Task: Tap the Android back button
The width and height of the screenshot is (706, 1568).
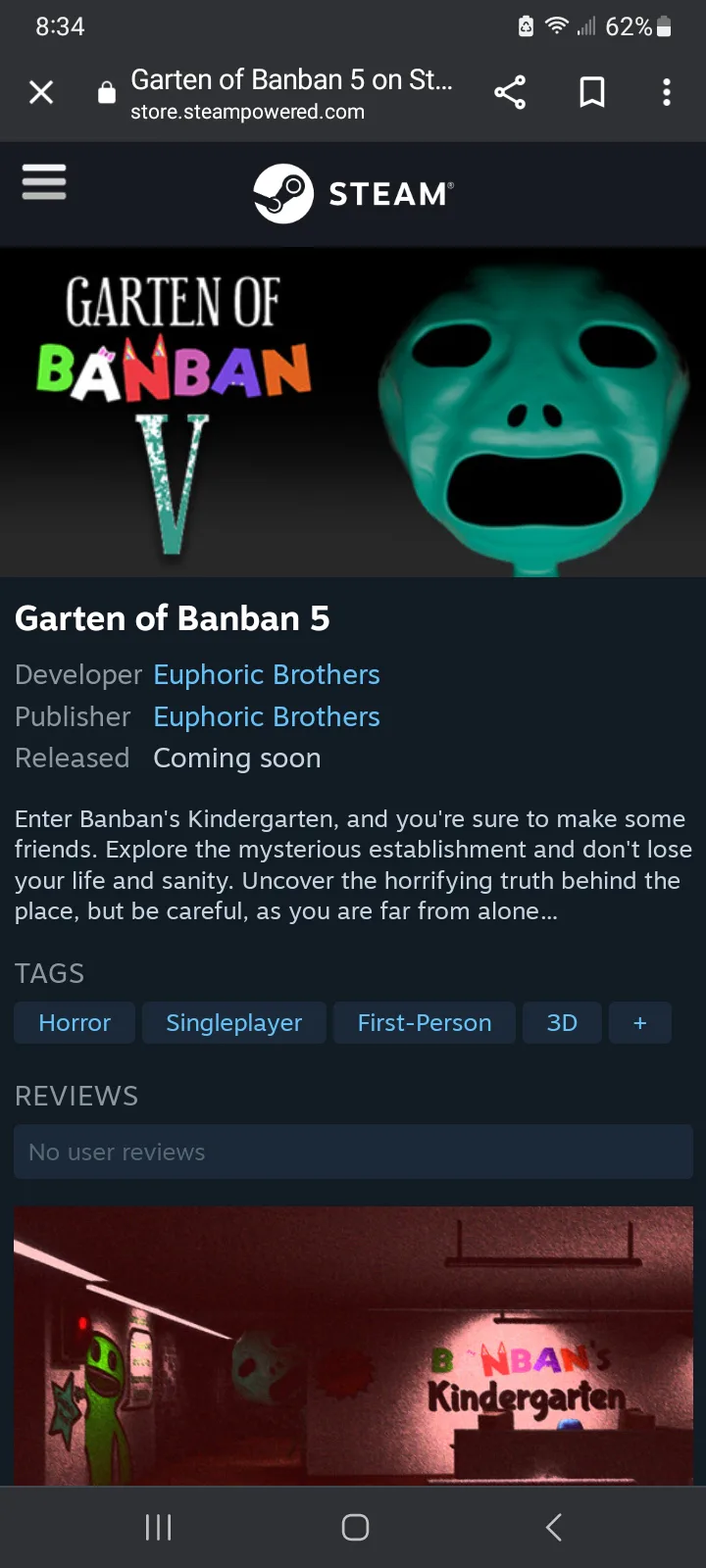Action: click(554, 1527)
